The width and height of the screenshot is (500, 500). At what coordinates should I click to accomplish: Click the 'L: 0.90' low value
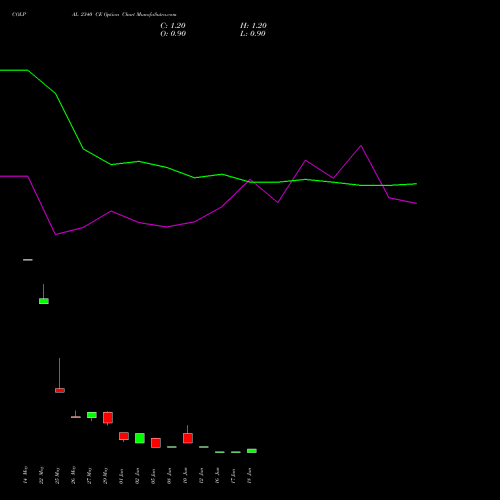pyautogui.click(x=253, y=34)
